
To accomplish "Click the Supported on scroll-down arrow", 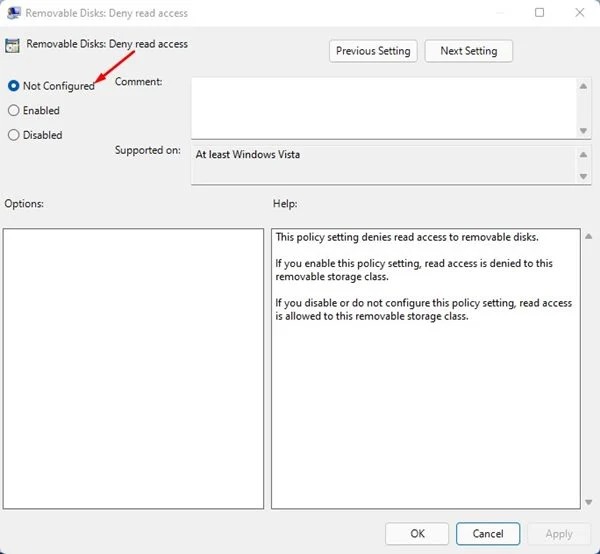I will pyautogui.click(x=583, y=176).
